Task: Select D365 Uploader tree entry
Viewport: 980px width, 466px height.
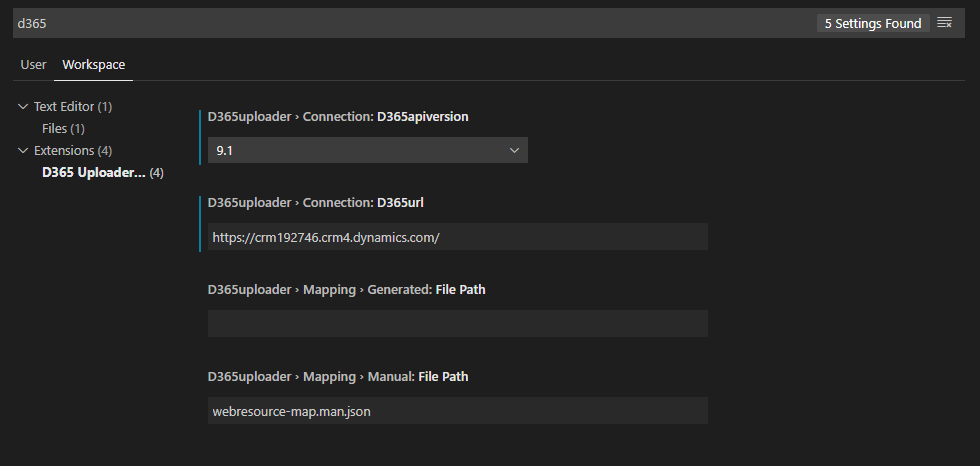Action: click(x=102, y=172)
